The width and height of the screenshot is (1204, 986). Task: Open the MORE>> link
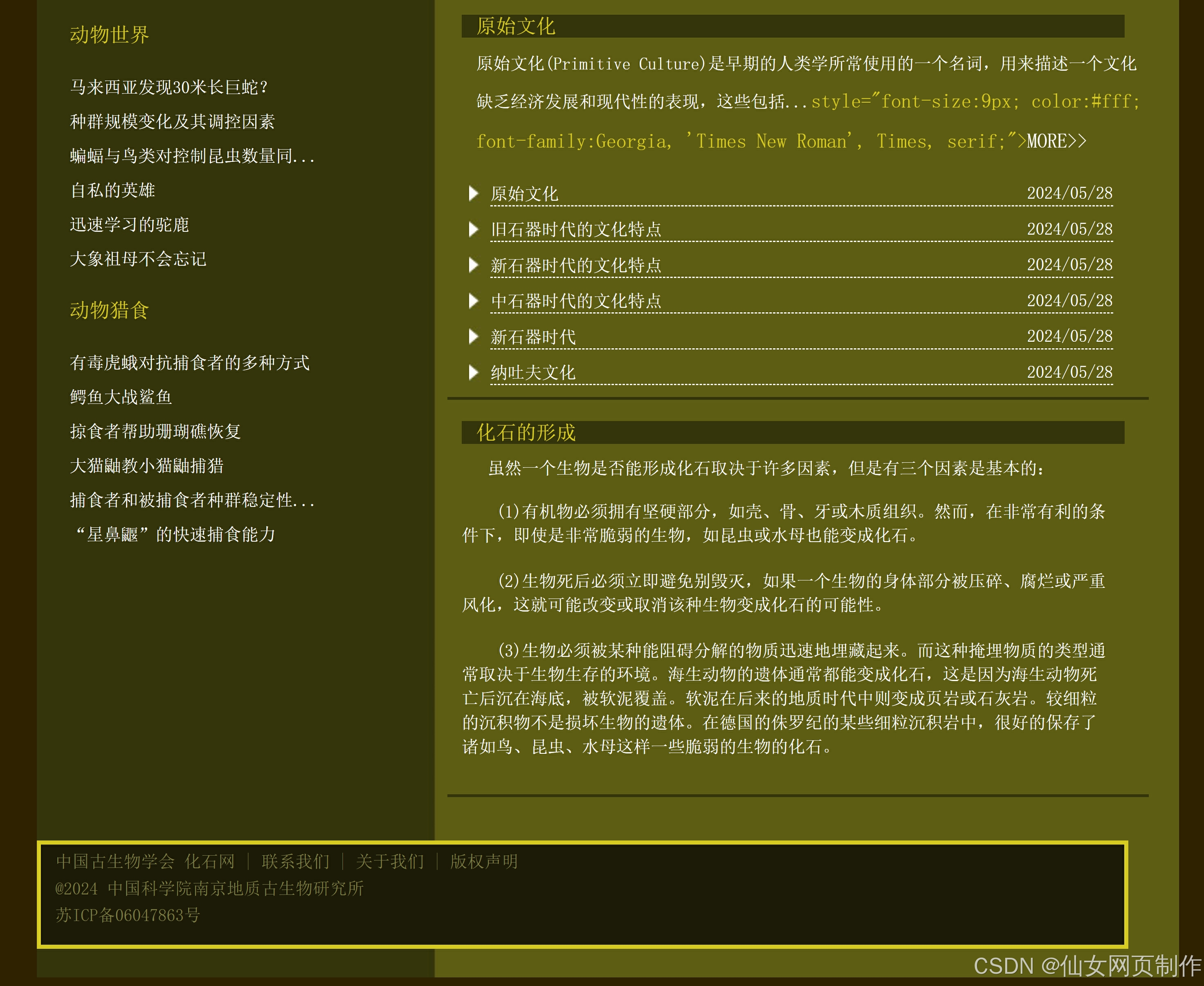pyautogui.click(x=1056, y=141)
